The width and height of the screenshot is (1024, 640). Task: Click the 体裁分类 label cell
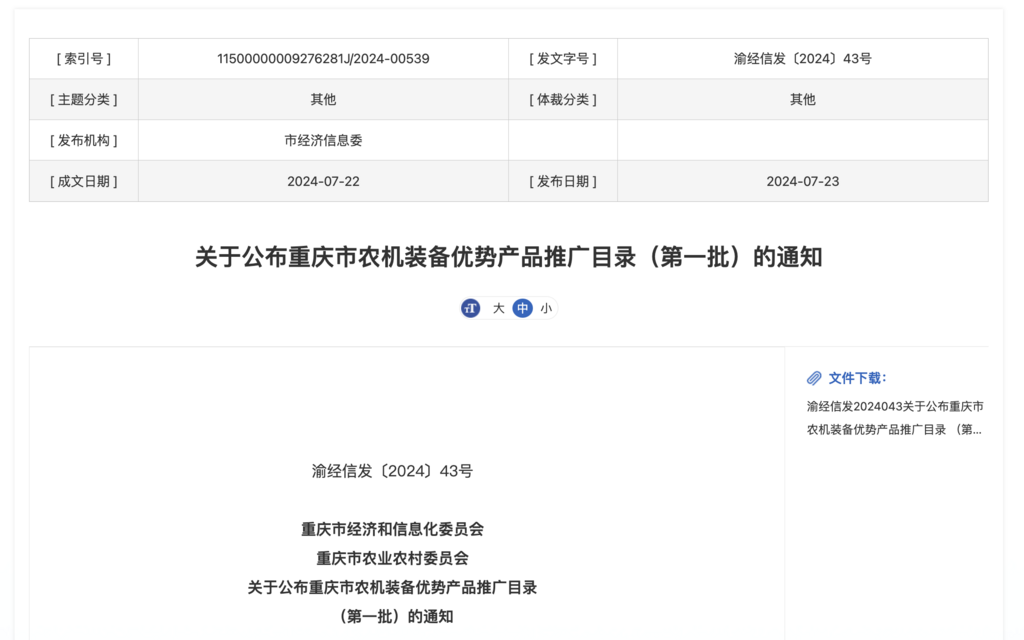[562, 100]
